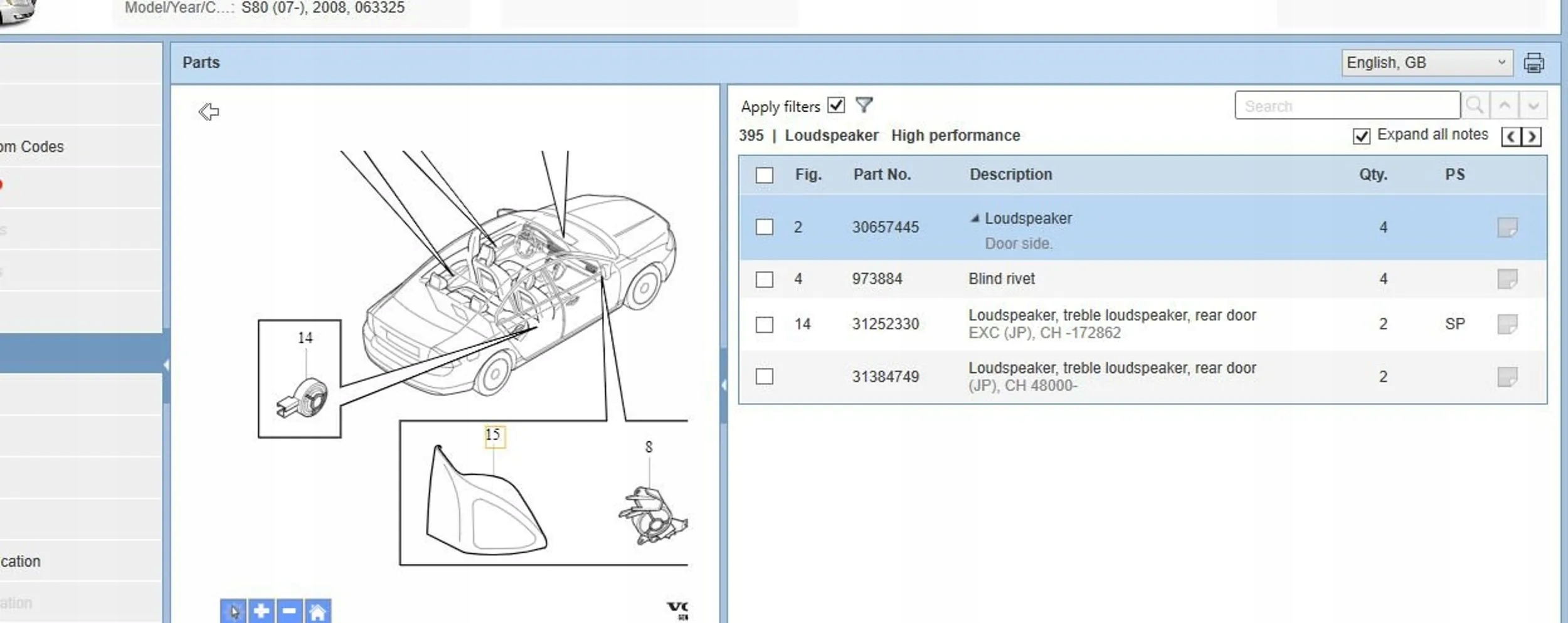The height and width of the screenshot is (623, 1568).
Task: Click the SP value in PS column
Action: (1455, 324)
